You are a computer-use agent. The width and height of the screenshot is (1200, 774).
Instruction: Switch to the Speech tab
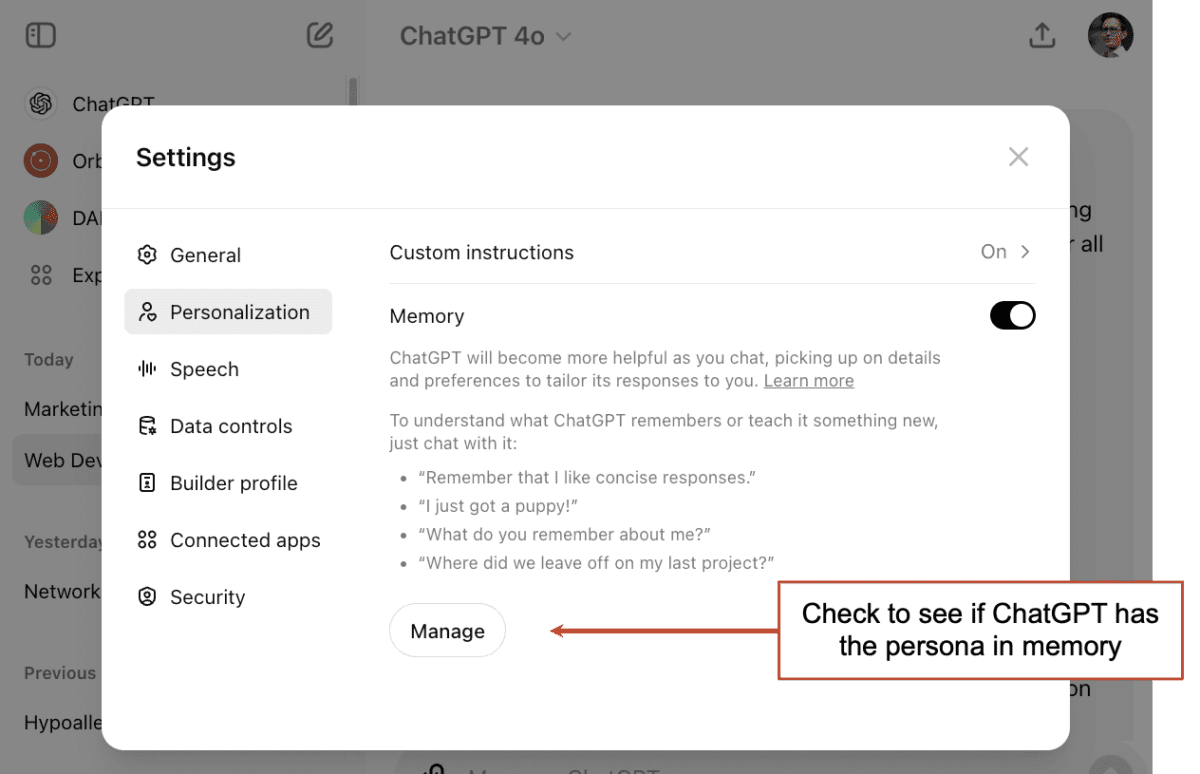[204, 369]
